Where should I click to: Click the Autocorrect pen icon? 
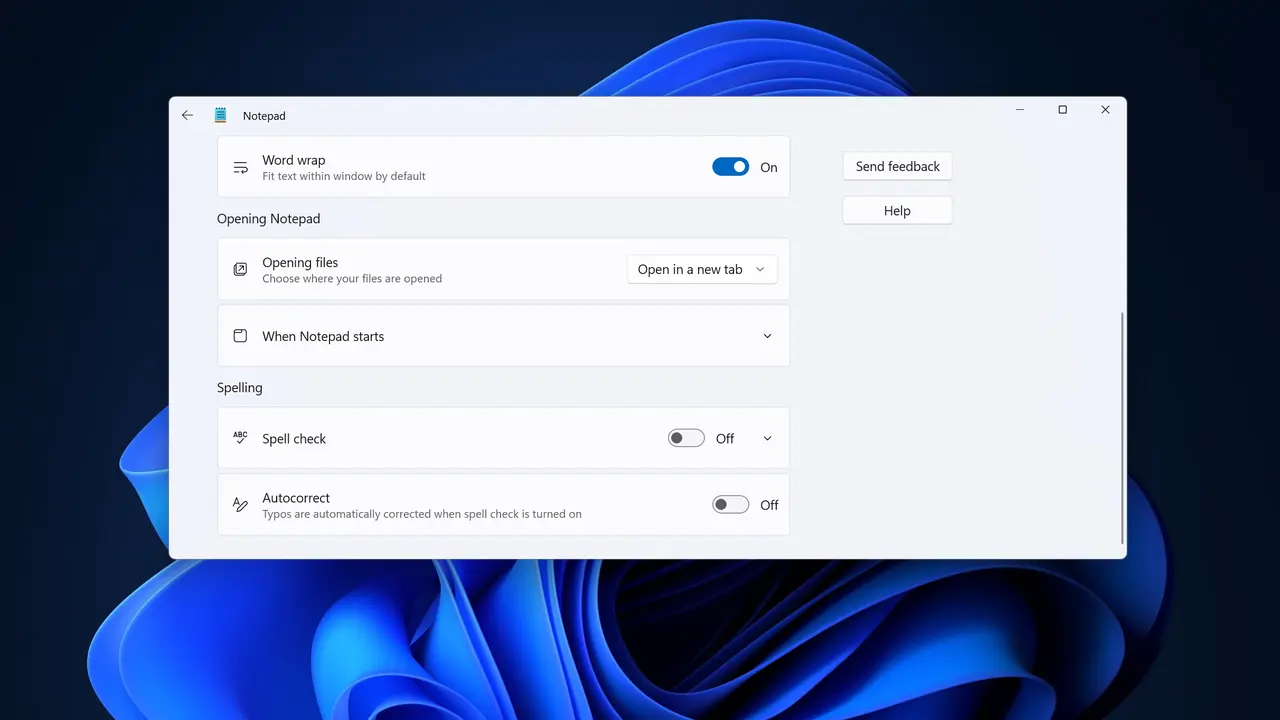tap(240, 505)
